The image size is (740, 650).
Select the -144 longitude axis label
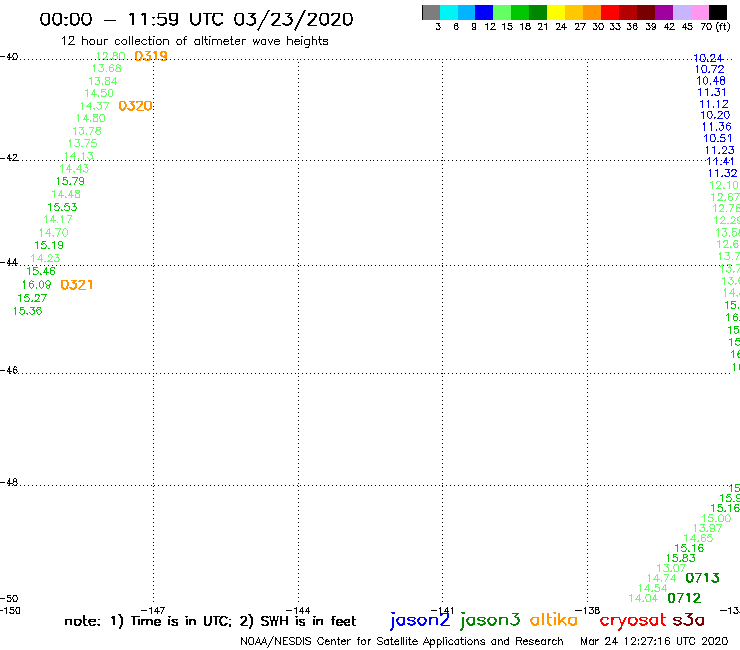[298, 610]
